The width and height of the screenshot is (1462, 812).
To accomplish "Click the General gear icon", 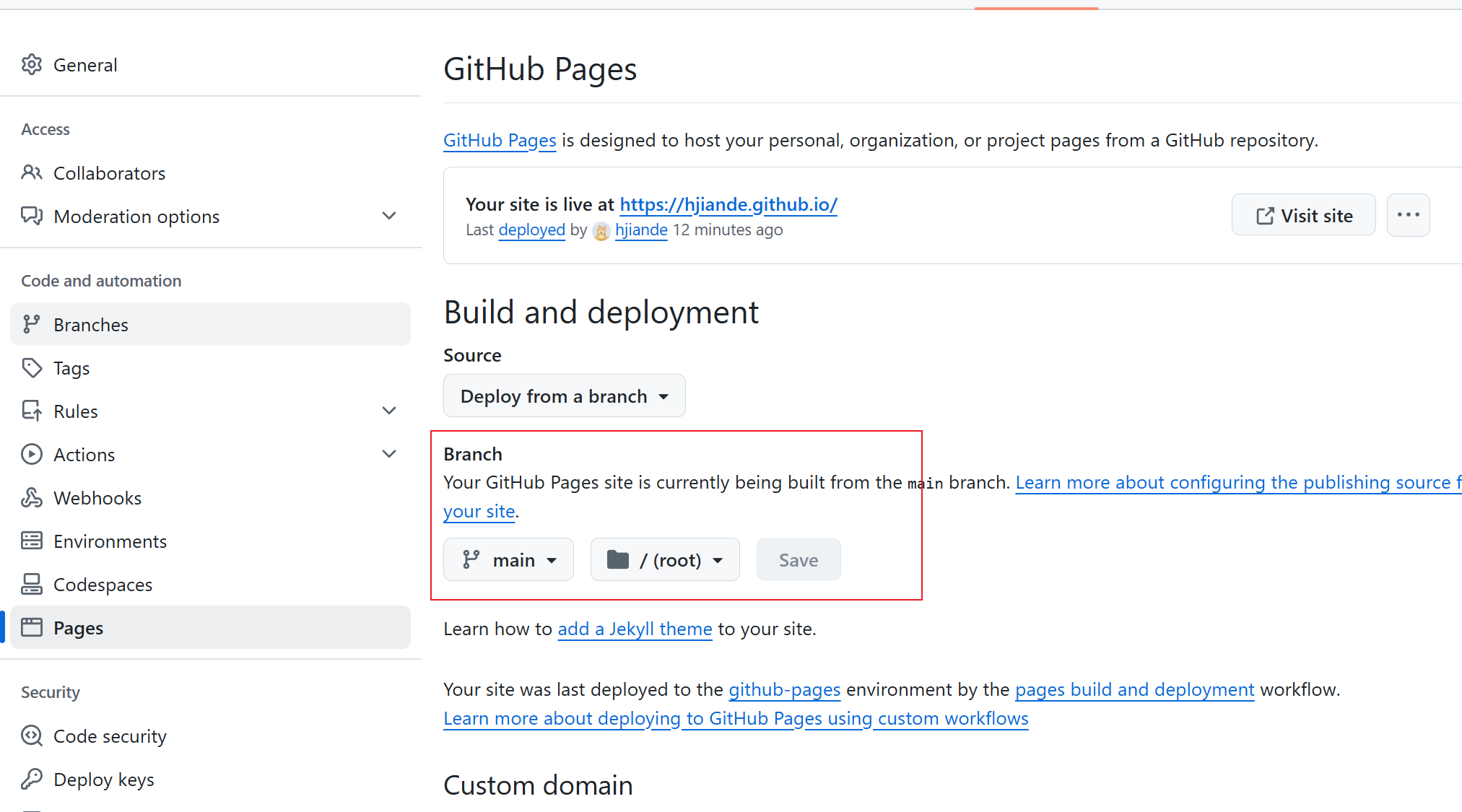I will click(x=32, y=65).
